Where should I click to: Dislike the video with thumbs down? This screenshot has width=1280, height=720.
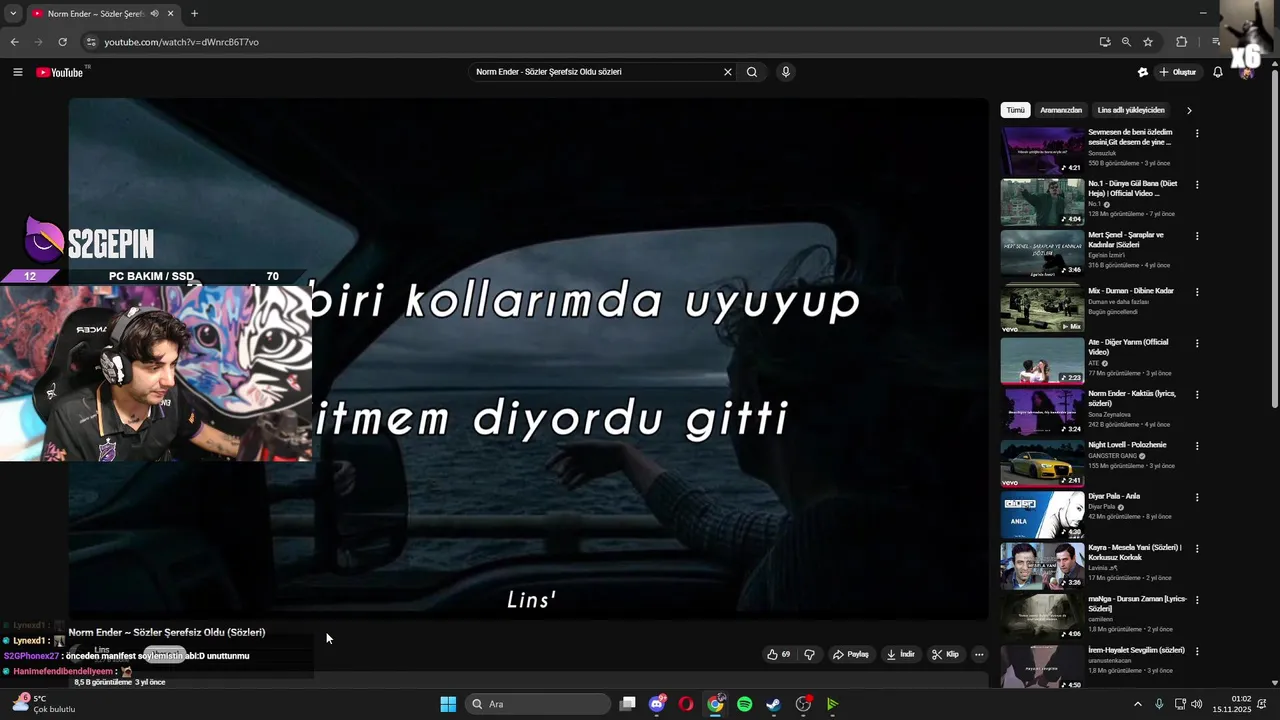[809, 654]
